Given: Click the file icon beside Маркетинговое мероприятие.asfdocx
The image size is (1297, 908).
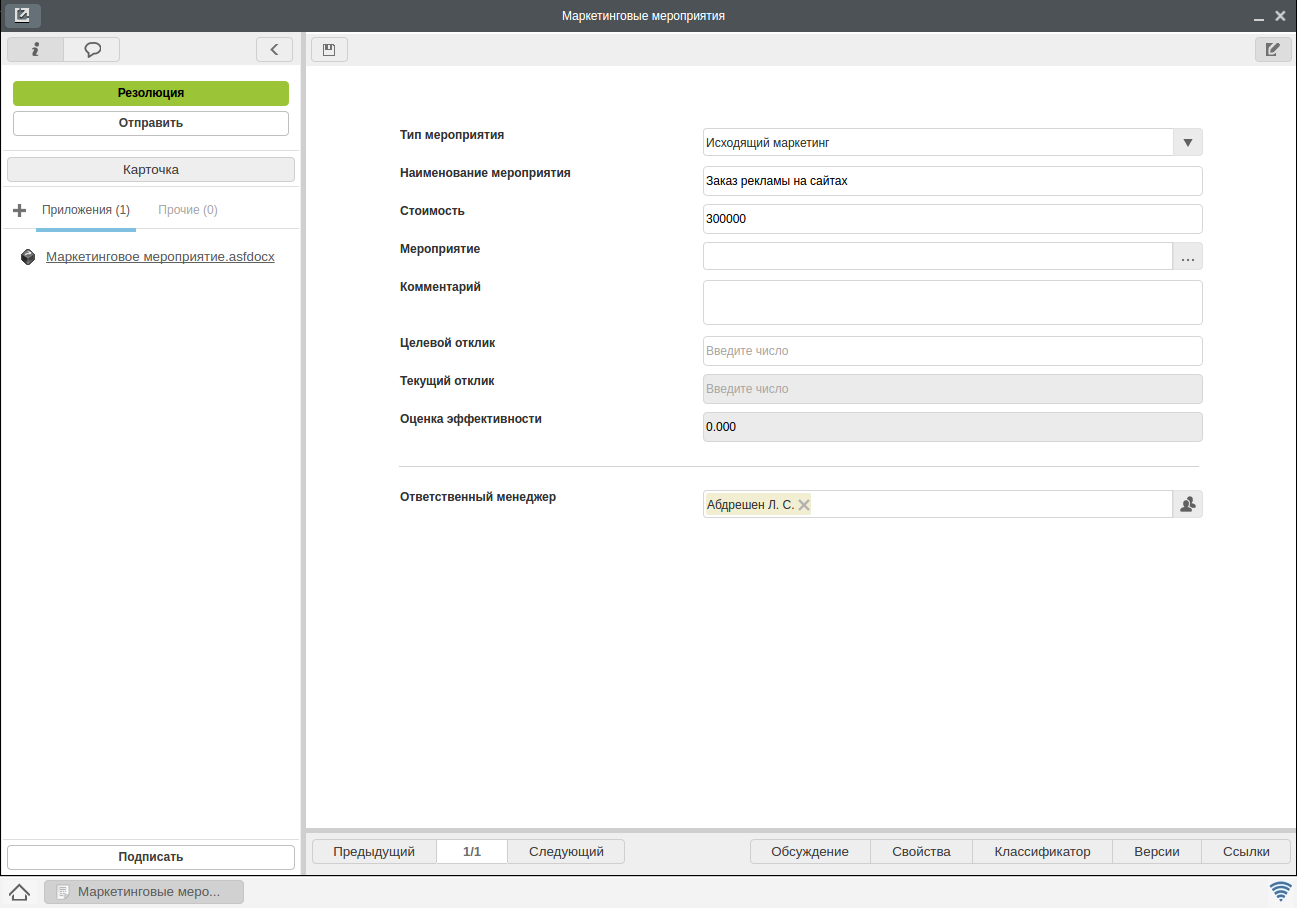Looking at the screenshot, I should [28, 257].
